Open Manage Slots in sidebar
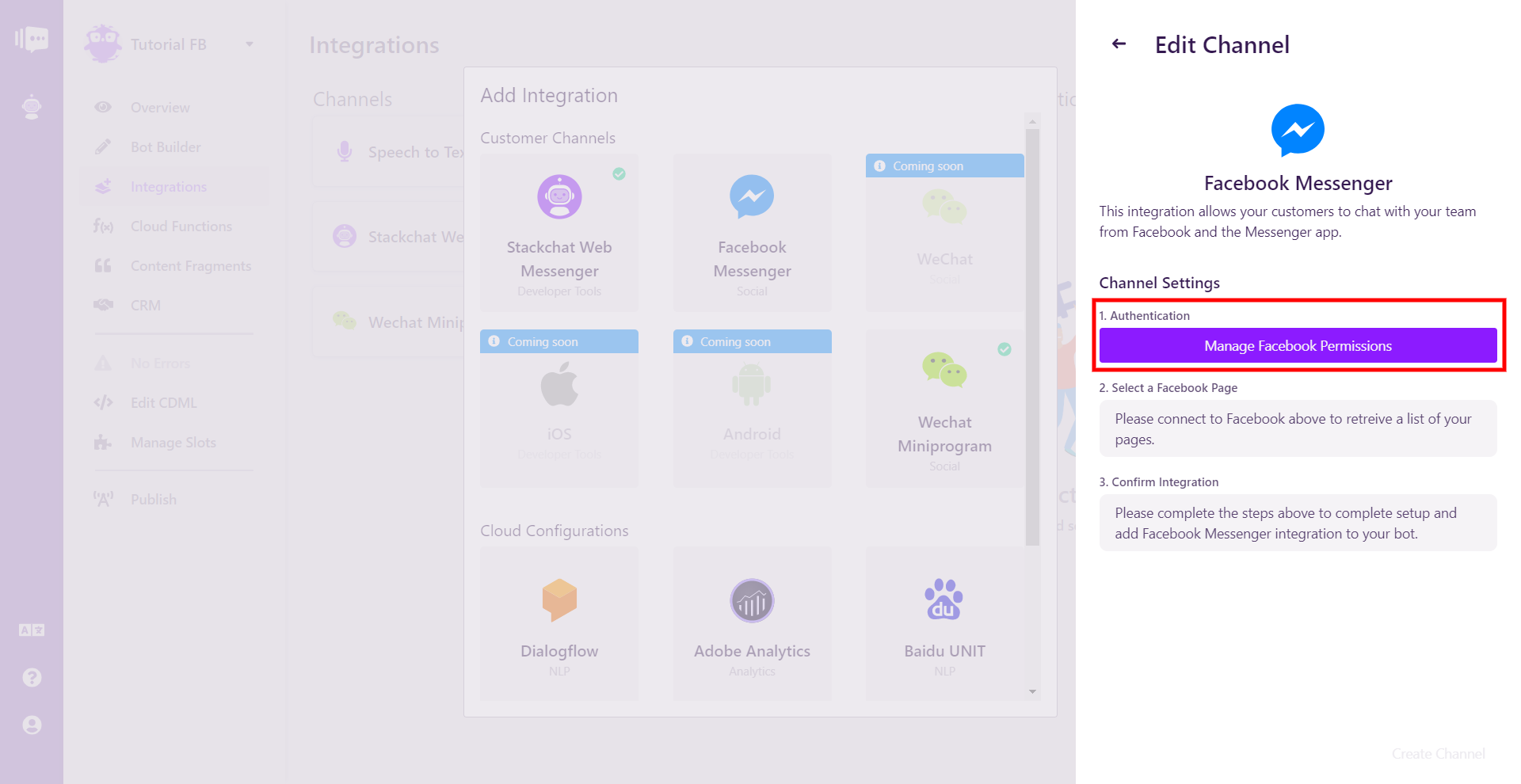This screenshot has width=1521, height=784. [x=174, y=443]
